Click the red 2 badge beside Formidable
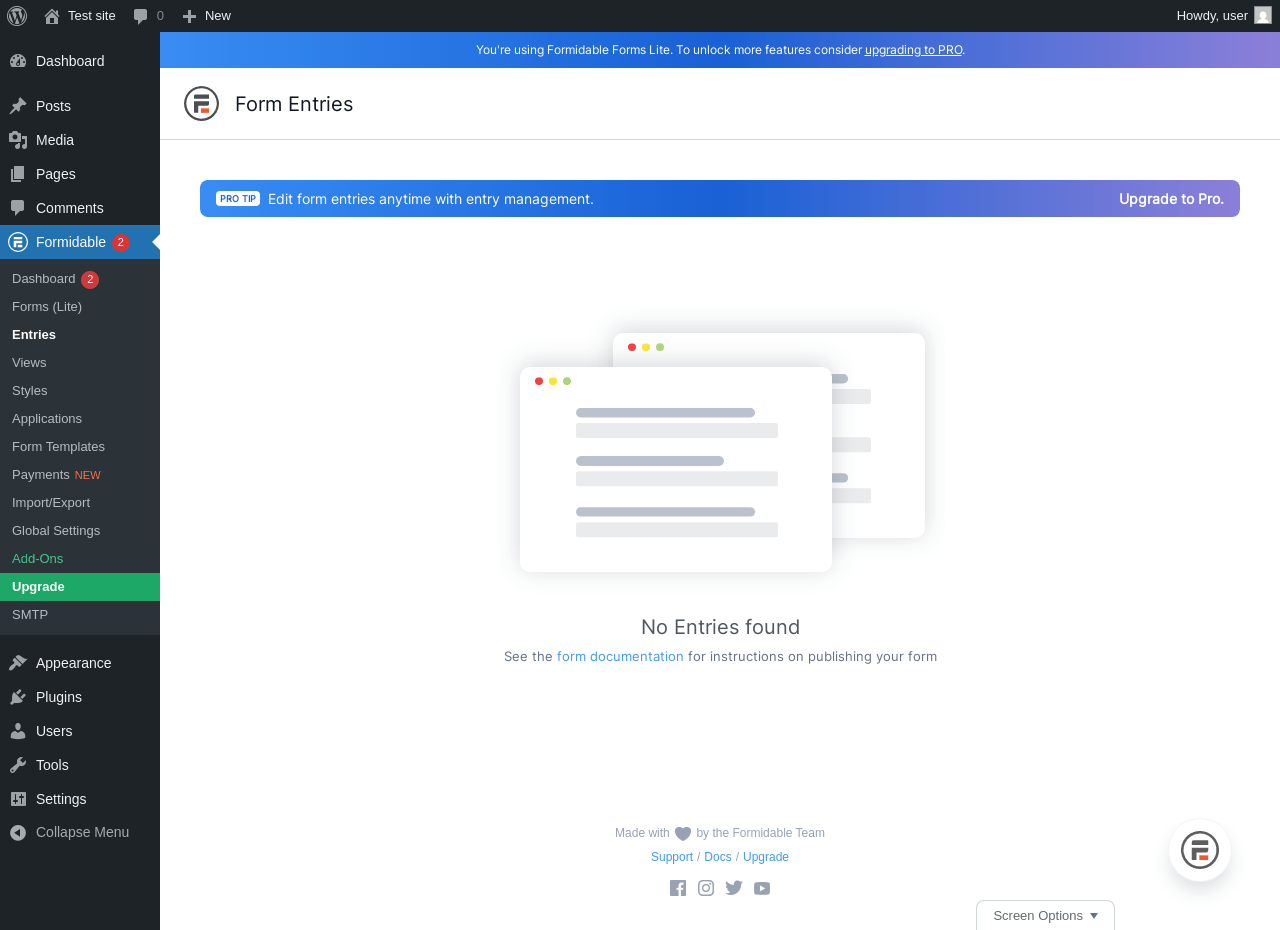The width and height of the screenshot is (1280, 930). (121, 242)
